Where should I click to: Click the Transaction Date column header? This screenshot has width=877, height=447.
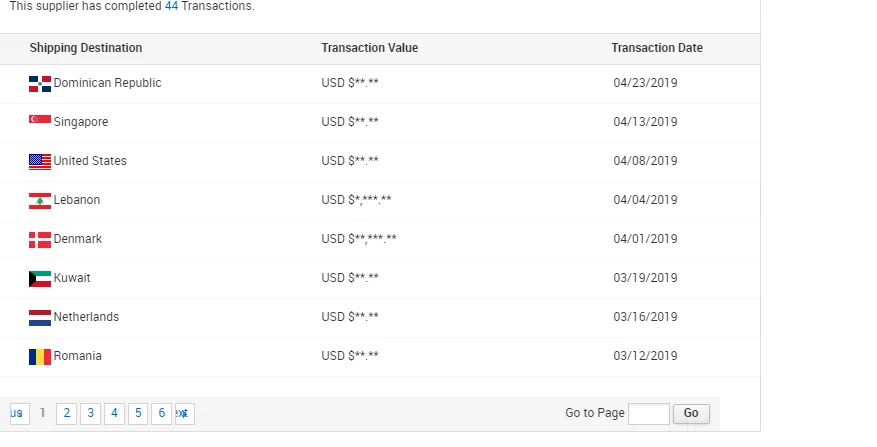[x=657, y=48]
